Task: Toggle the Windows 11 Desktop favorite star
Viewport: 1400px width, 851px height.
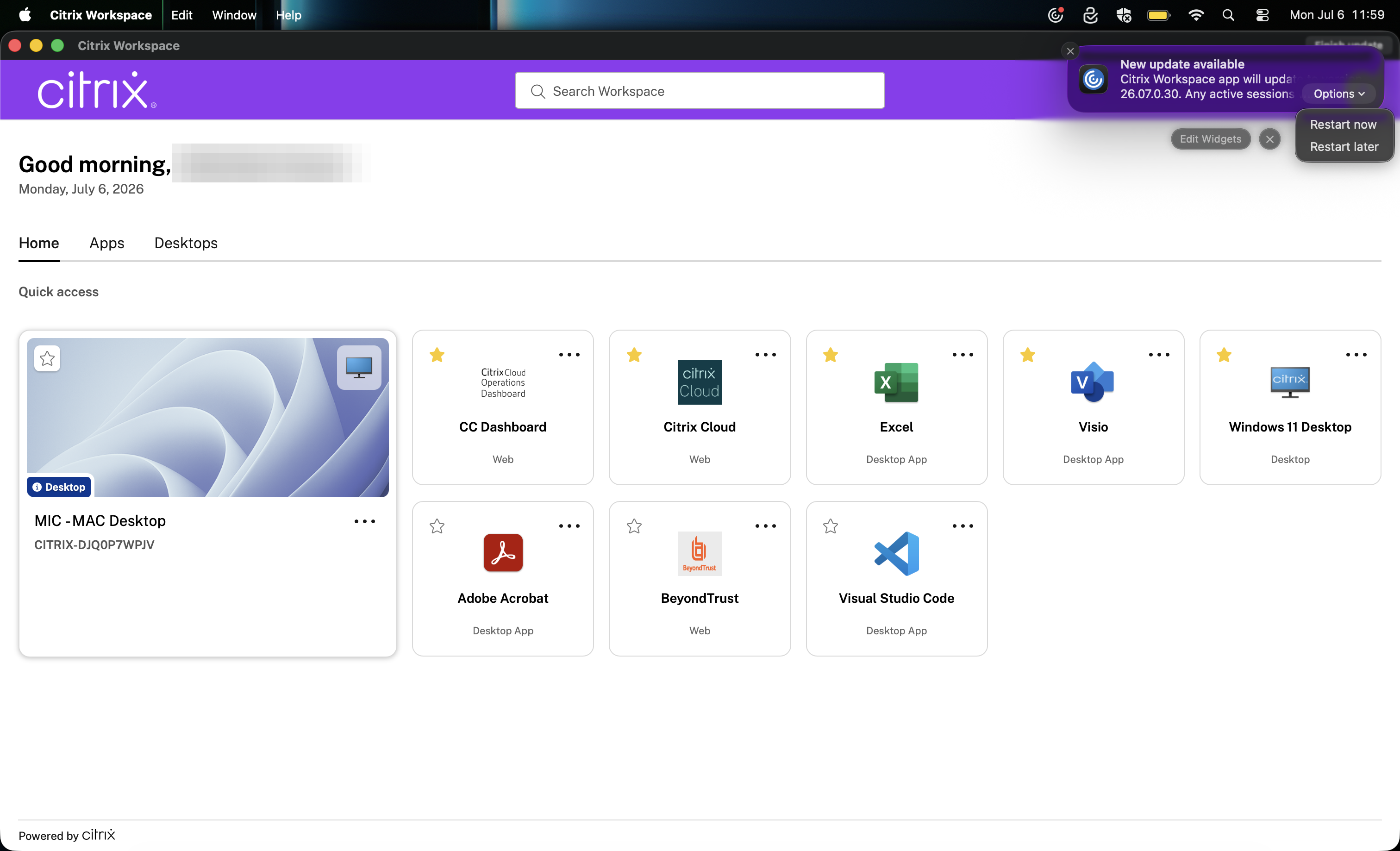Action: tap(1224, 355)
